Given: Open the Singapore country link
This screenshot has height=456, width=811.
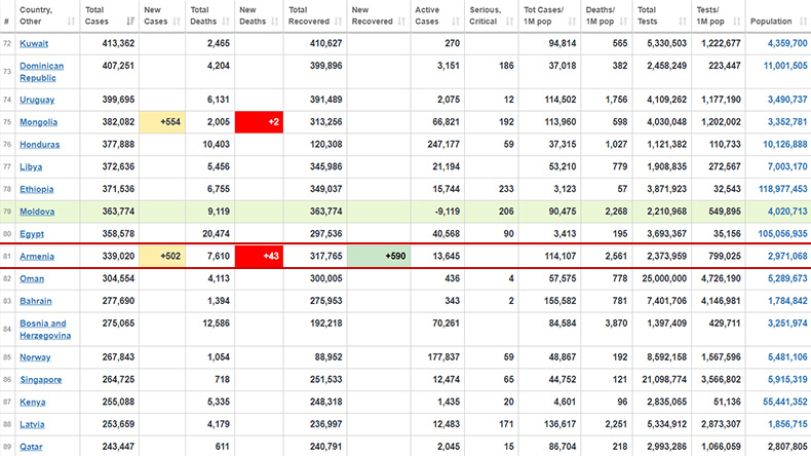Looking at the screenshot, I should coord(40,379).
